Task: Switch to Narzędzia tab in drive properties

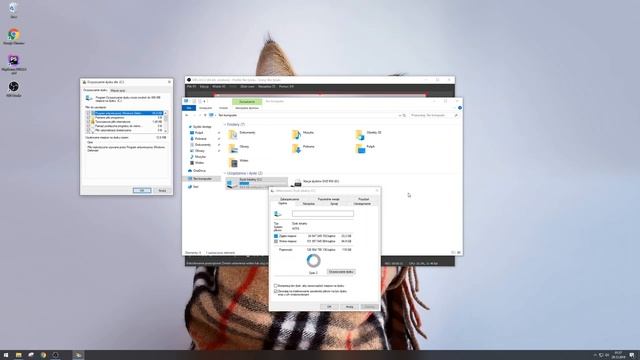Action: [309, 204]
